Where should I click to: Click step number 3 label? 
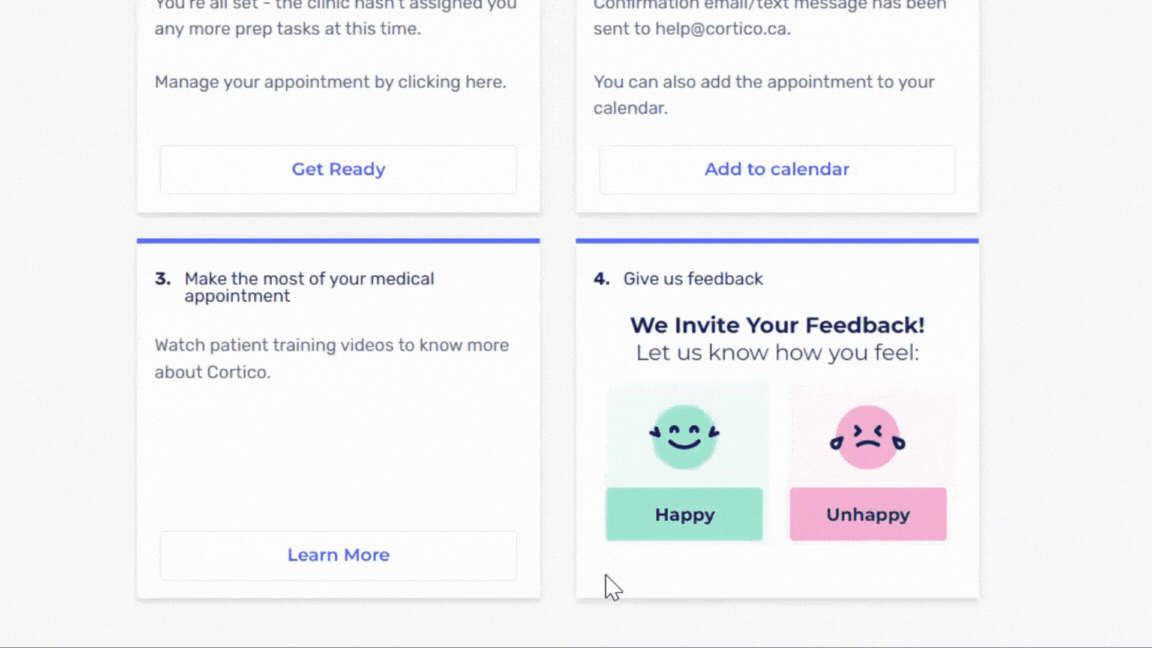162,279
